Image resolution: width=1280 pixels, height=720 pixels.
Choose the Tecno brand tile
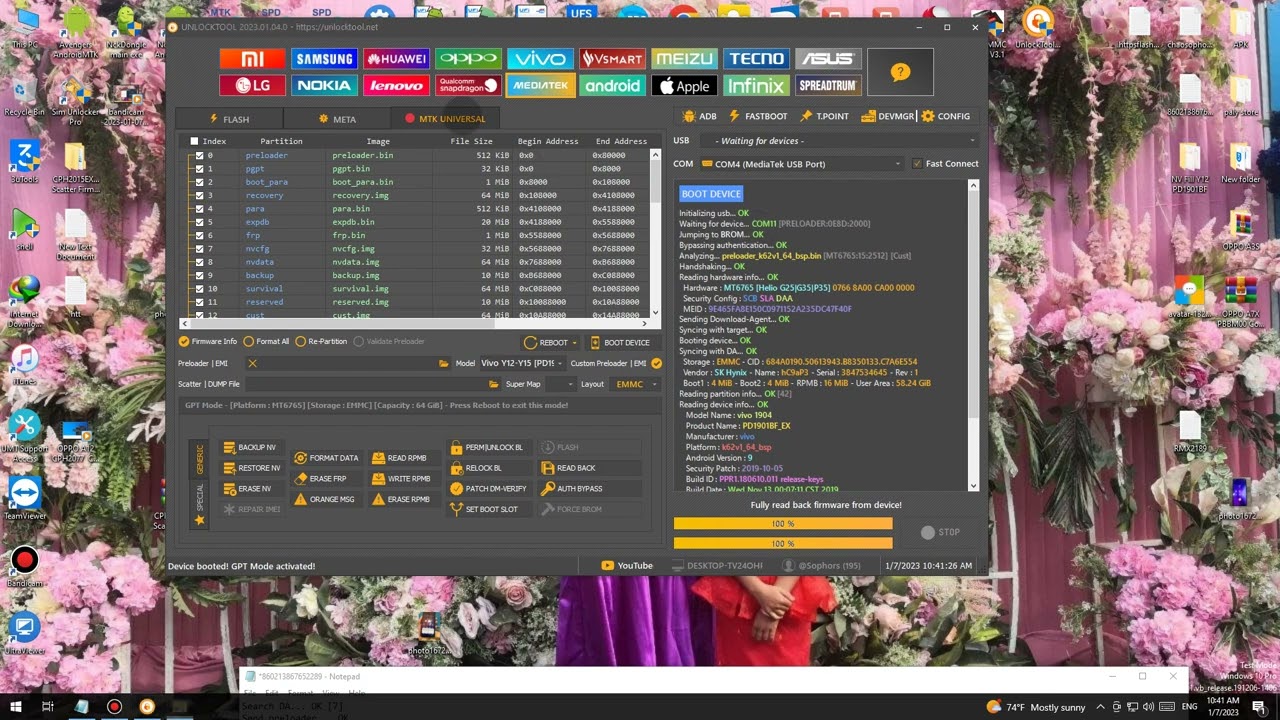point(756,59)
